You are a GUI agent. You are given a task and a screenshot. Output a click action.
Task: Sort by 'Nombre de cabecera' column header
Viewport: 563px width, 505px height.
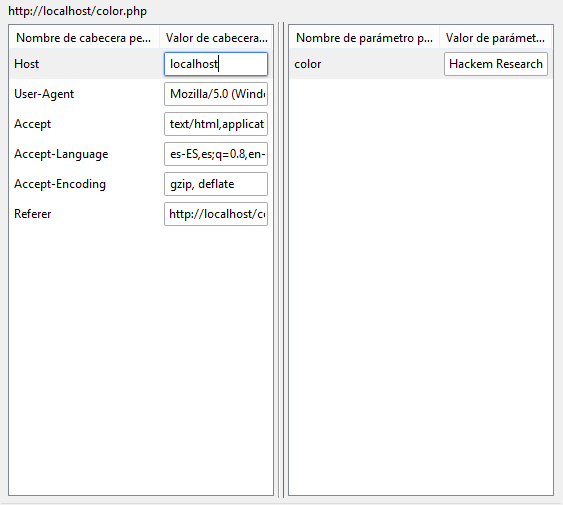tap(84, 38)
